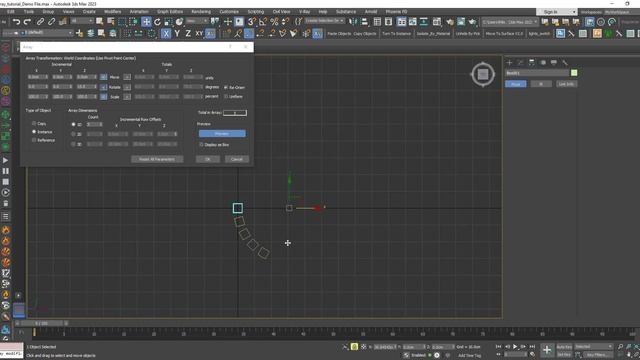The height and width of the screenshot is (360, 640).
Task: Click Reset All Parameters button
Action: tap(157, 159)
